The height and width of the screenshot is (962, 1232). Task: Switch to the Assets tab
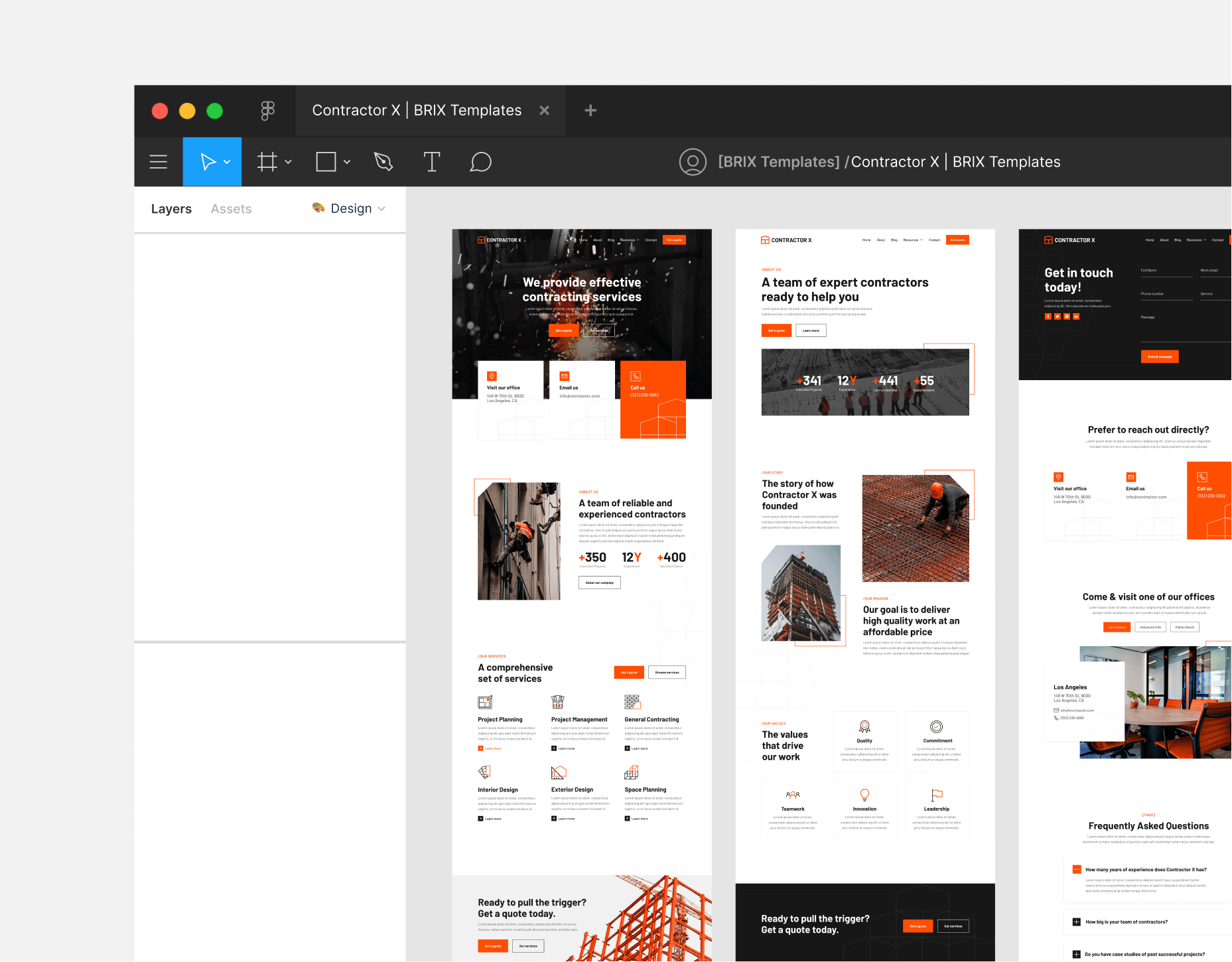pos(232,209)
